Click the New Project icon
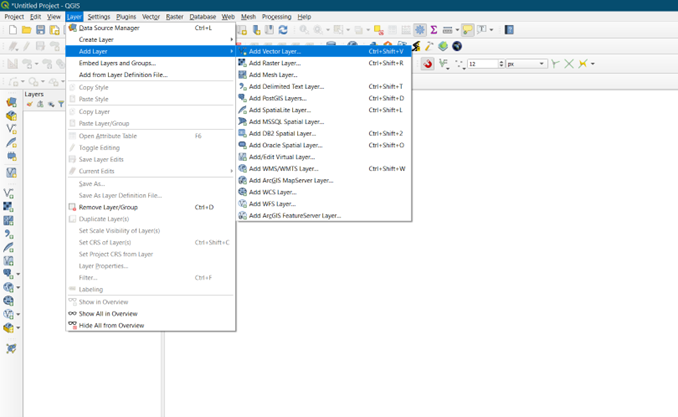The height and width of the screenshot is (417, 678). coord(13,30)
